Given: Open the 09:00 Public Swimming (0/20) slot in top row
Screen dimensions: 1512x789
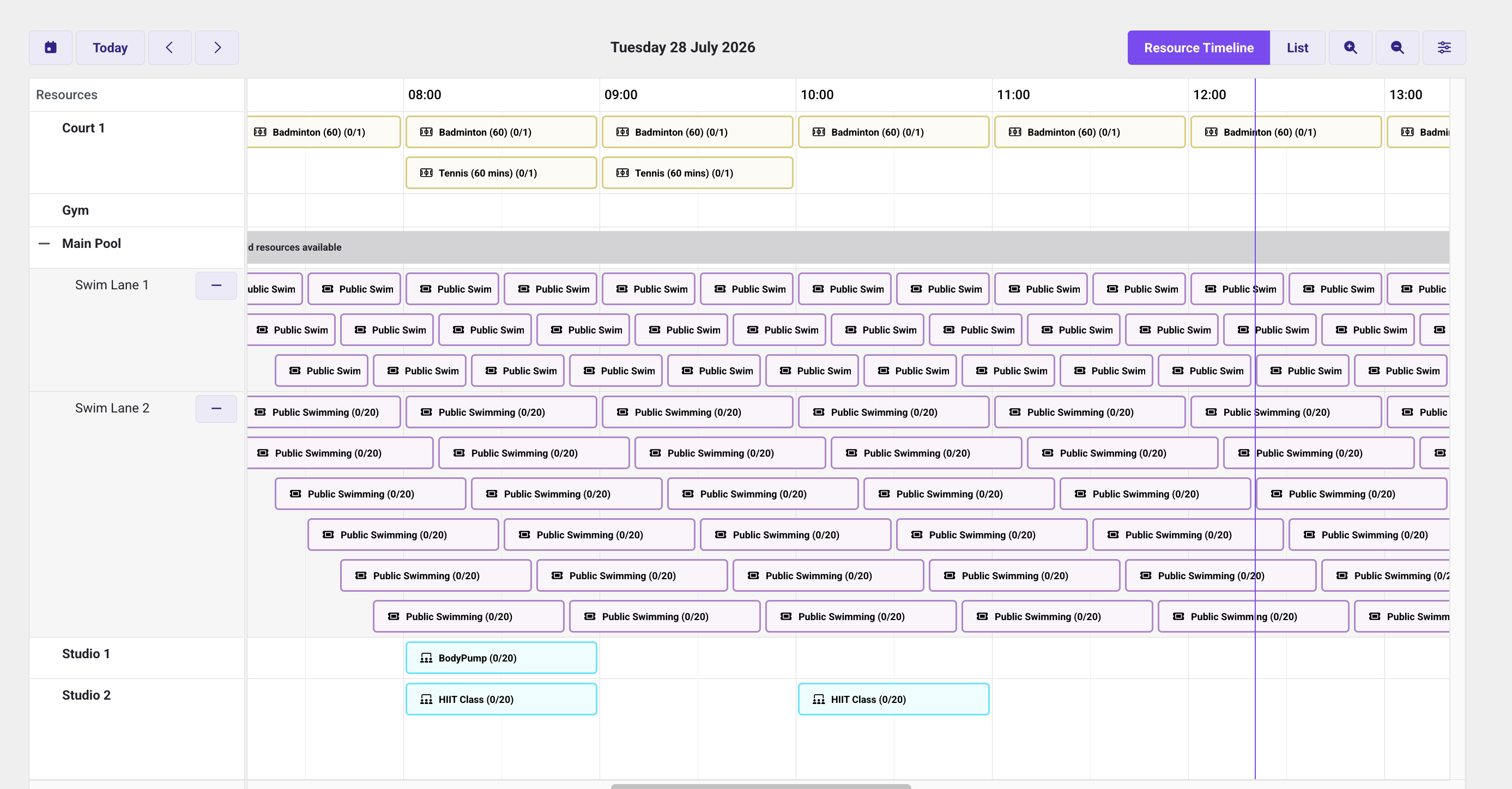Looking at the screenshot, I should (x=697, y=412).
